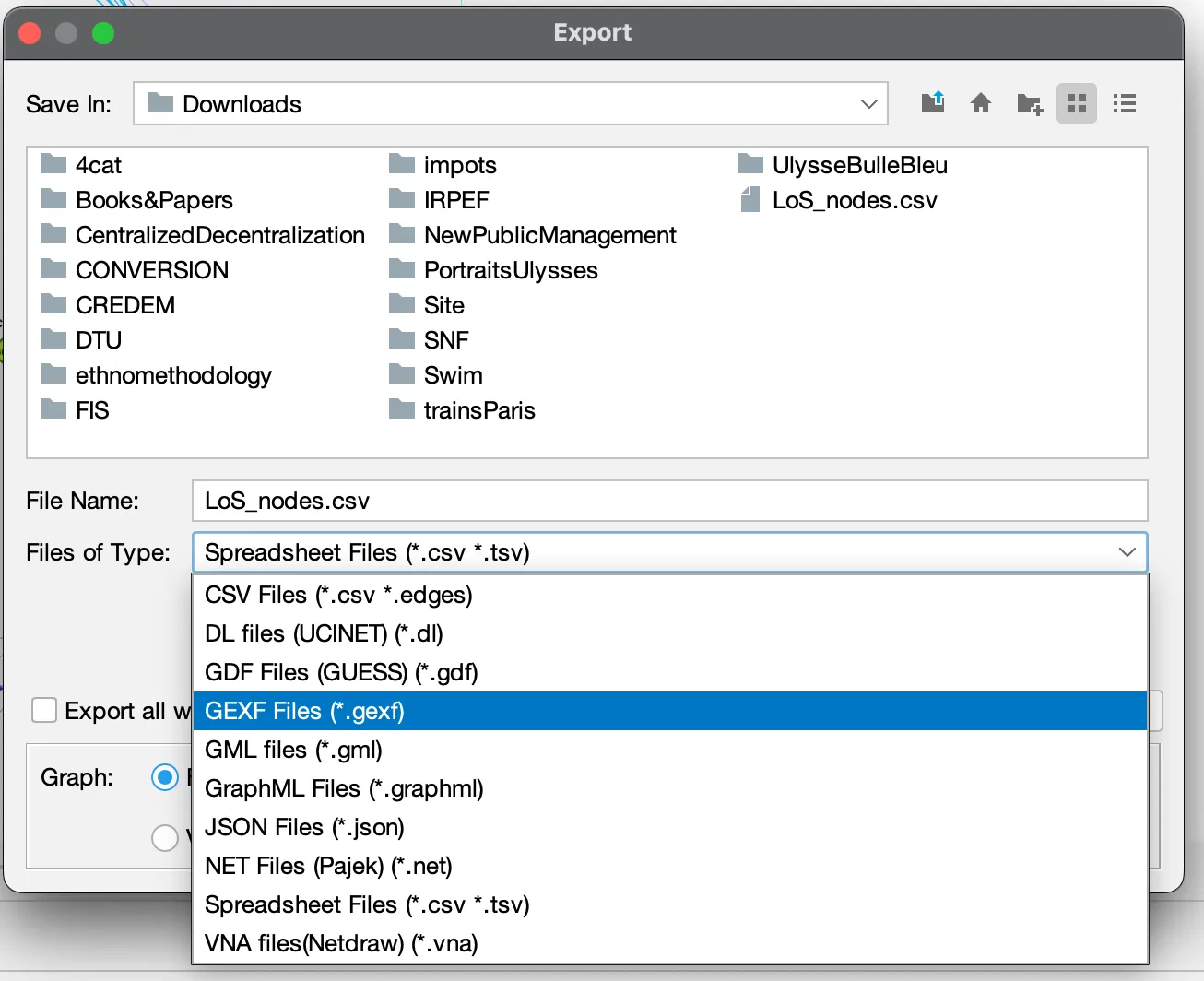This screenshot has width=1204, height=981.
Task: Collapse the Files of Type dropdown
Action: pyautogui.click(x=1126, y=552)
